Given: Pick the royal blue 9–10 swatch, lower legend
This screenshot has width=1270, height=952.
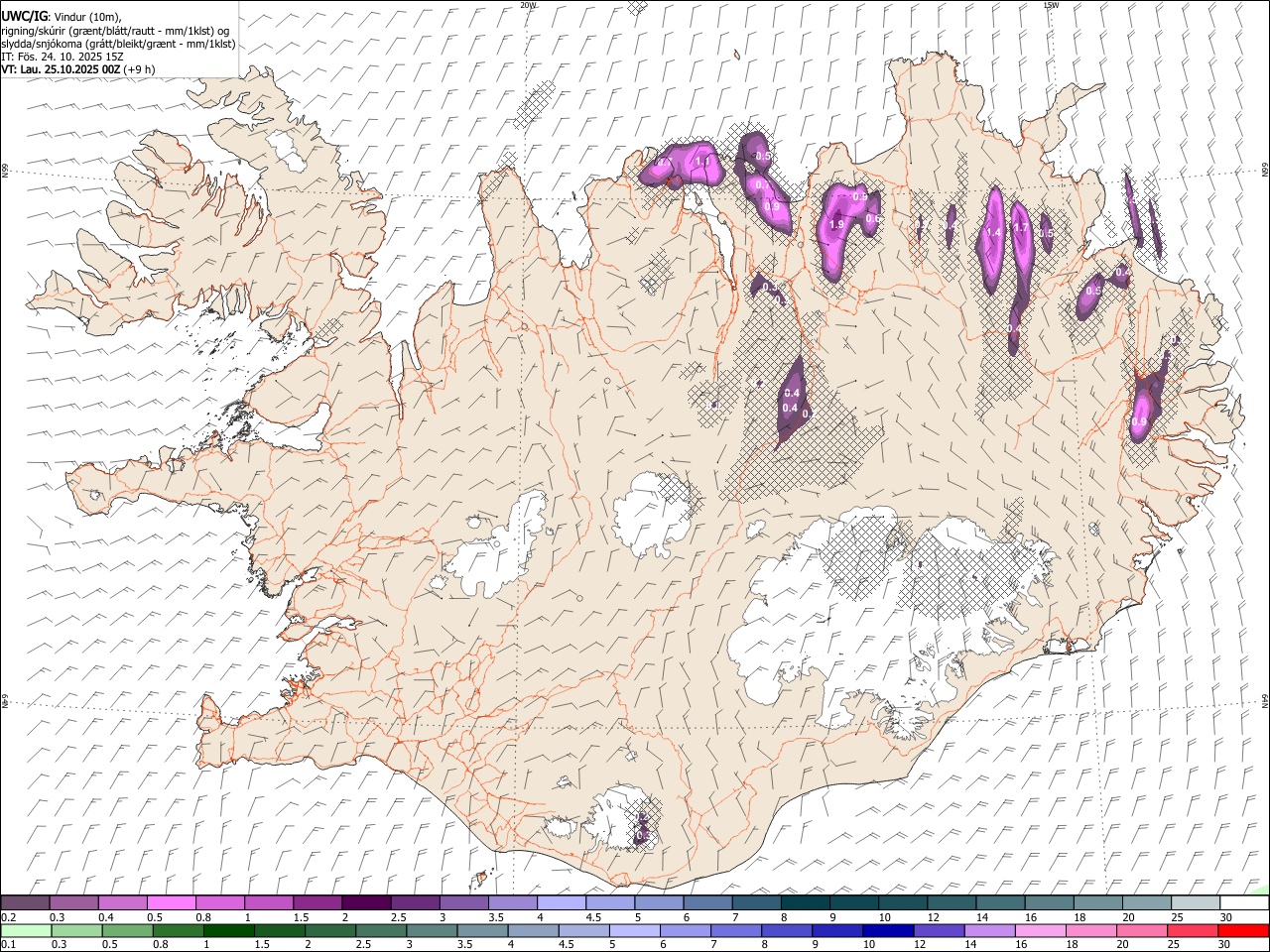Looking at the screenshot, I should point(836,931).
